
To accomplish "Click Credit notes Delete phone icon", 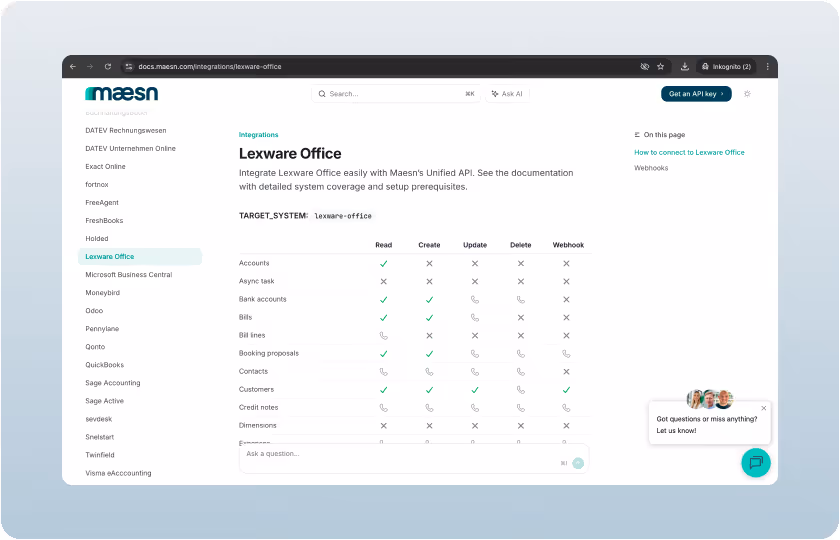I will tap(521, 408).
